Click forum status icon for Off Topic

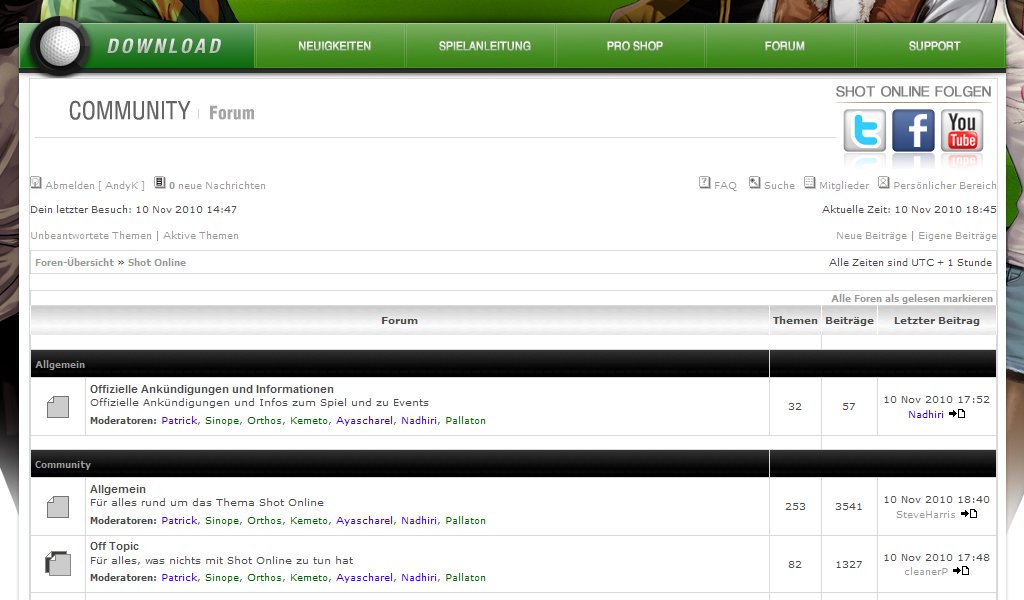58,564
